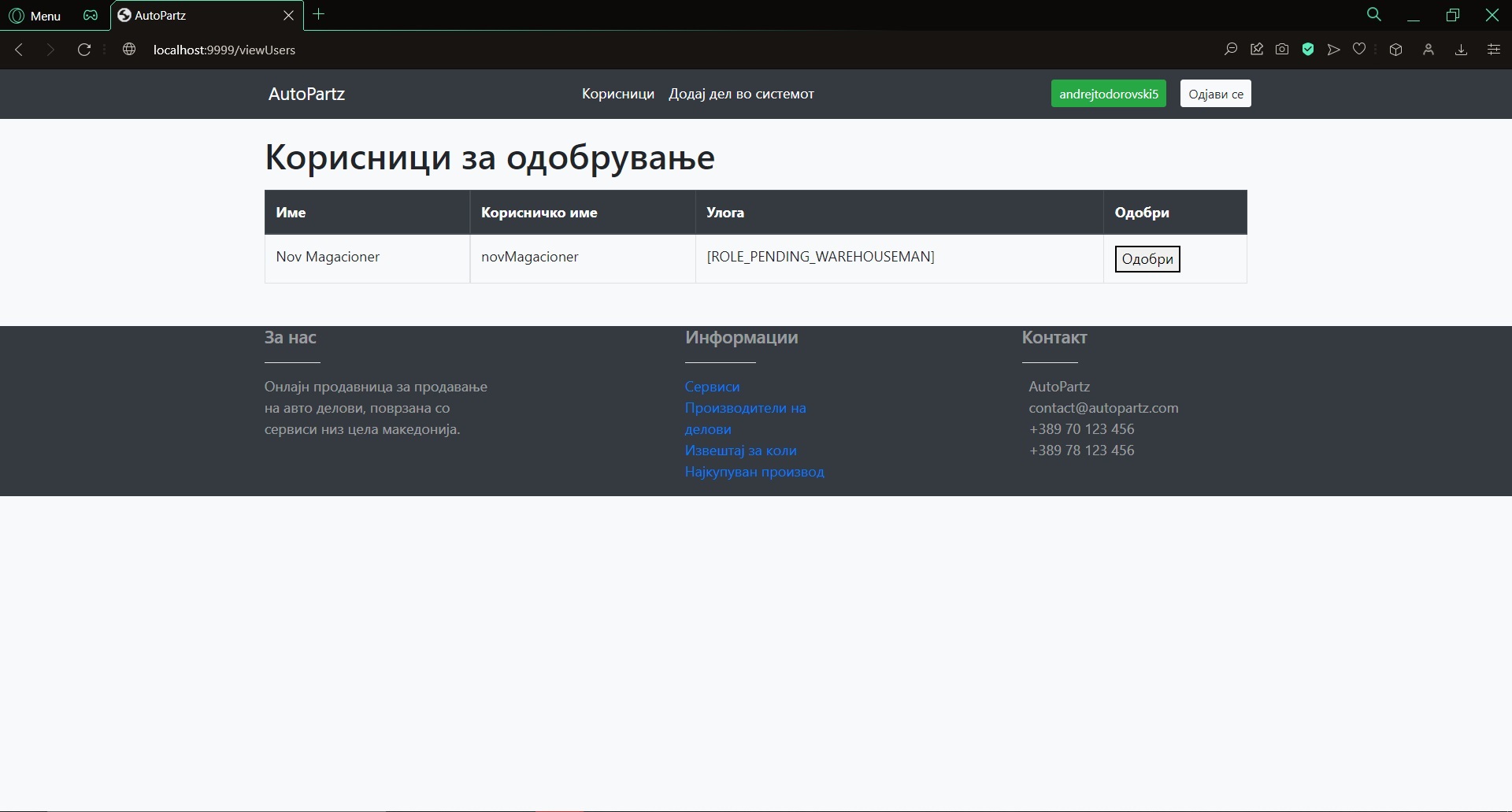Reload the page with the refresh icon

click(x=84, y=50)
